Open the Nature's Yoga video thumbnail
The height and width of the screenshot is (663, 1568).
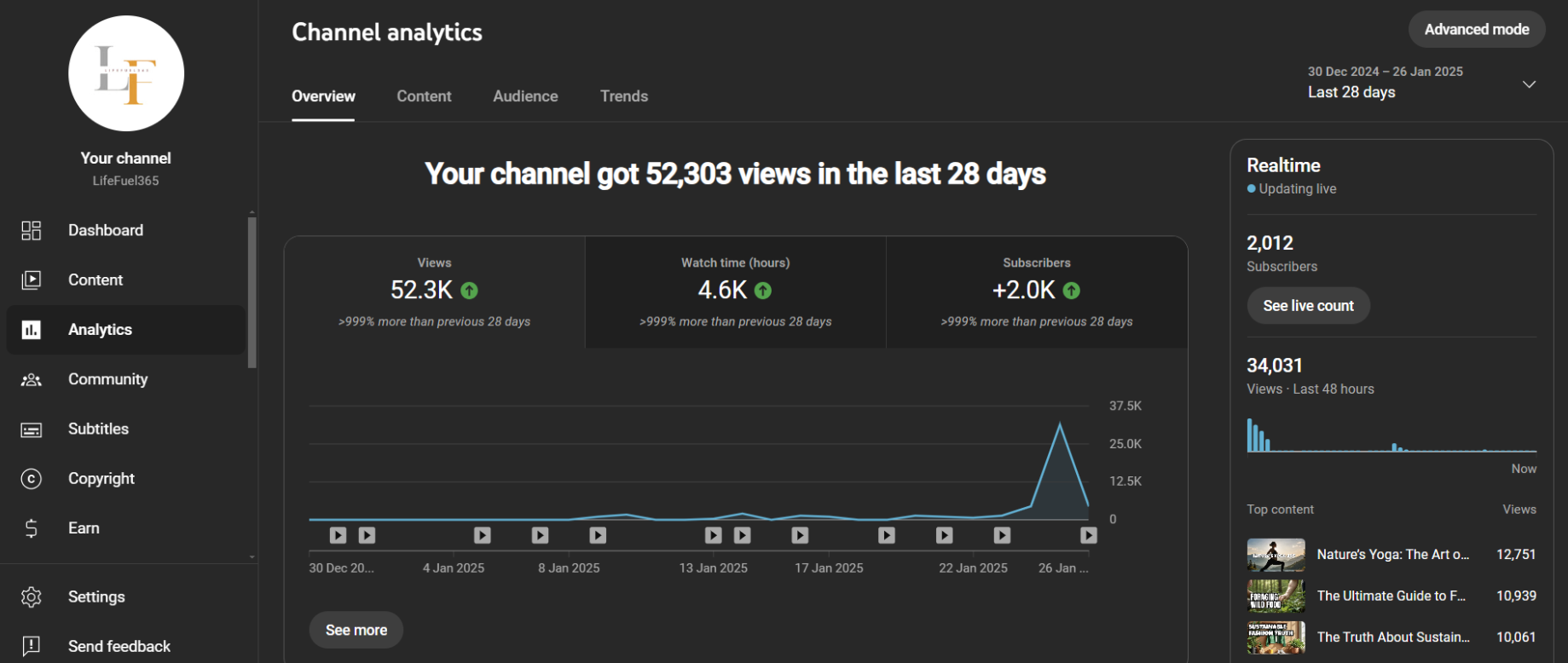[1276, 555]
